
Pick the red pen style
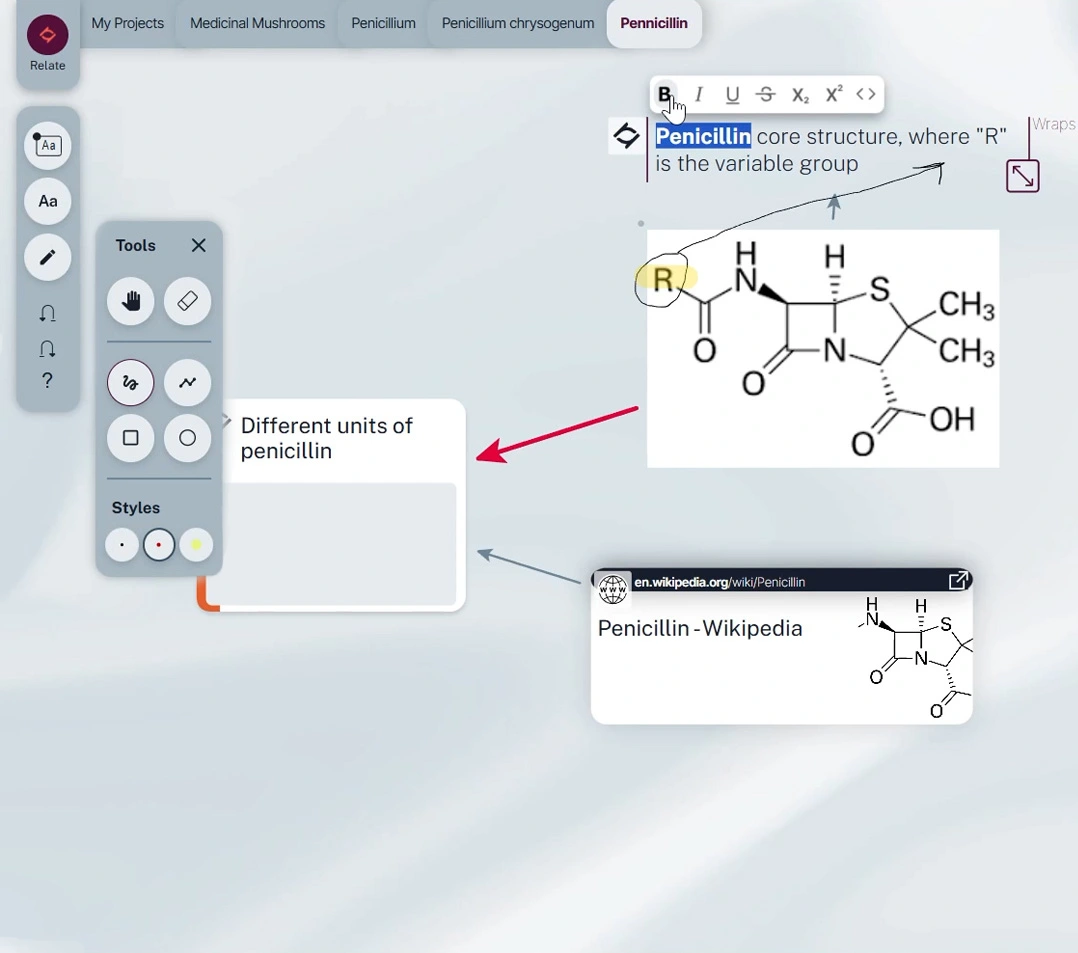(x=159, y=545)
